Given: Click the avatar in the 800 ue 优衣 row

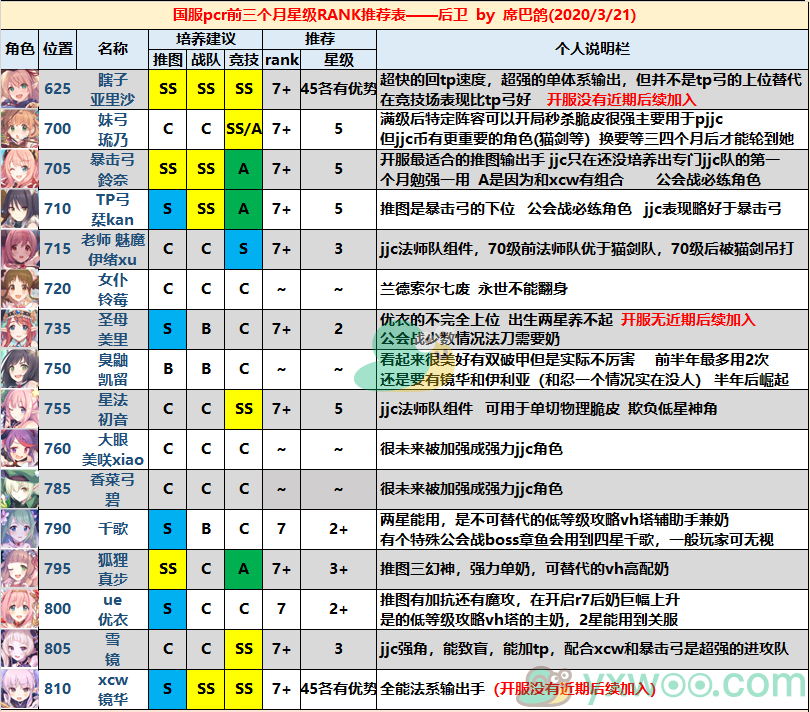Looking at the screenshot, I should [20, 609].
